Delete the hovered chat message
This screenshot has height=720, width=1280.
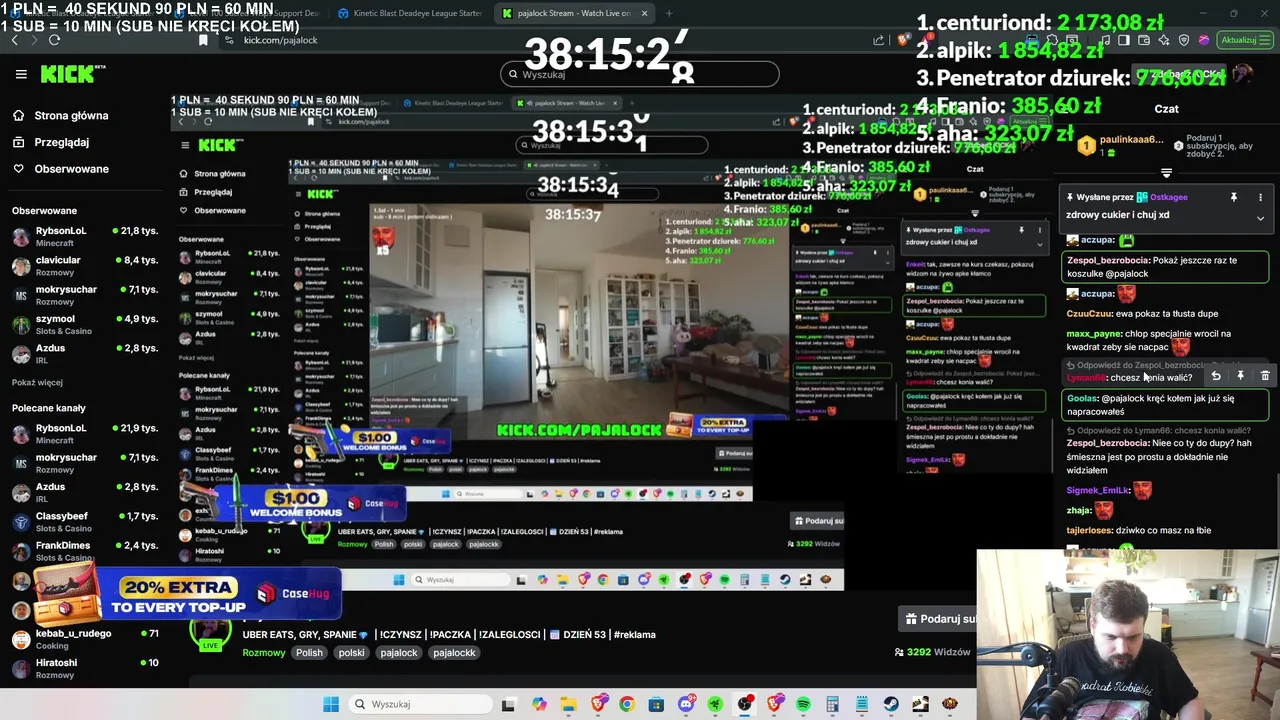(x=1265, y=376)
